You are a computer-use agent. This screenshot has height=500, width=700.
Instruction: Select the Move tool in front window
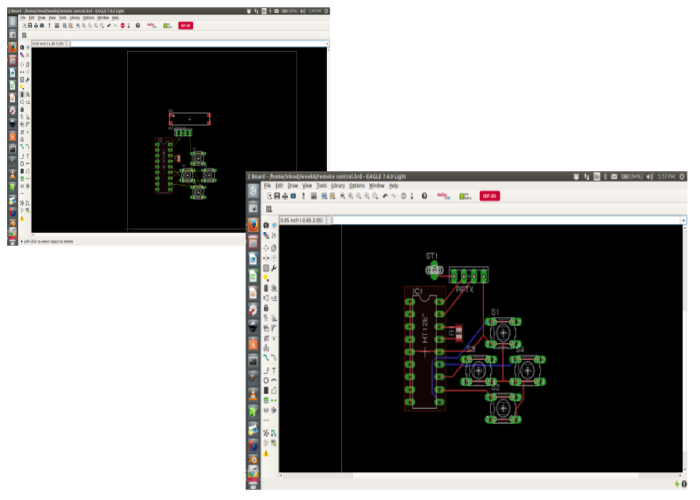[x=266, y=248]
